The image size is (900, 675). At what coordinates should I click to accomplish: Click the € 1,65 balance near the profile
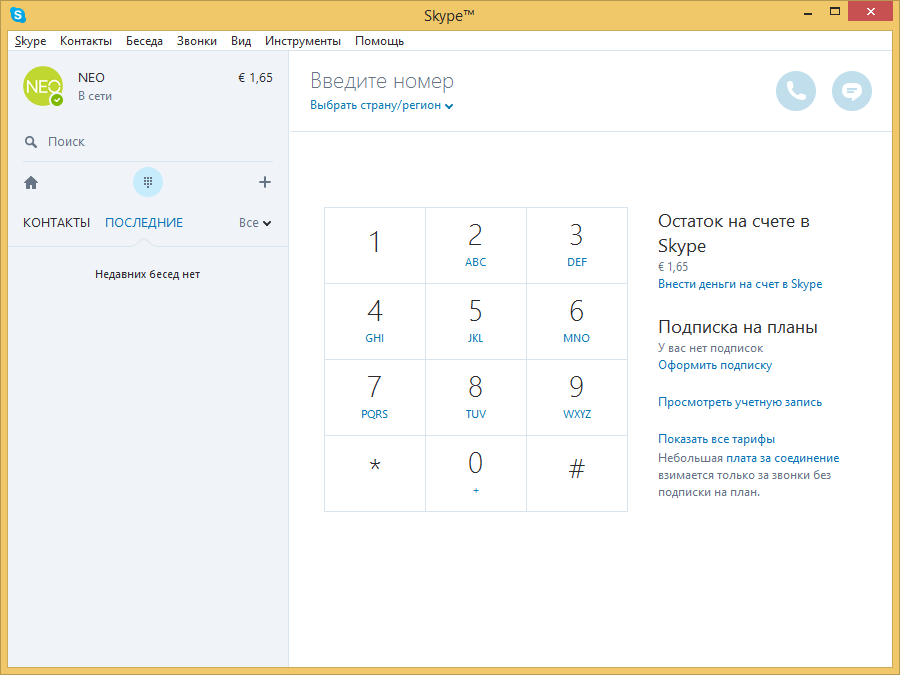pyautogui.click(x=255, y=77)
